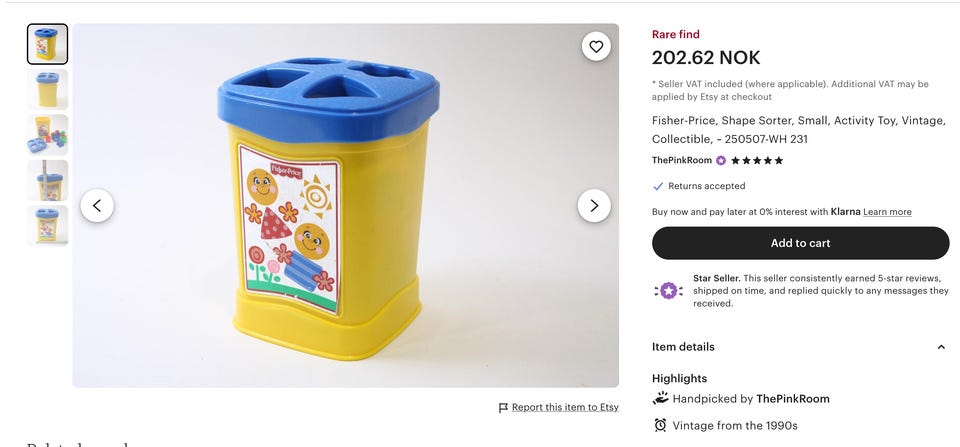Image resolution: width=960 pixels, height=447 pixels.
Task: Show the previous product photo
Action: [x=97, y=206]
